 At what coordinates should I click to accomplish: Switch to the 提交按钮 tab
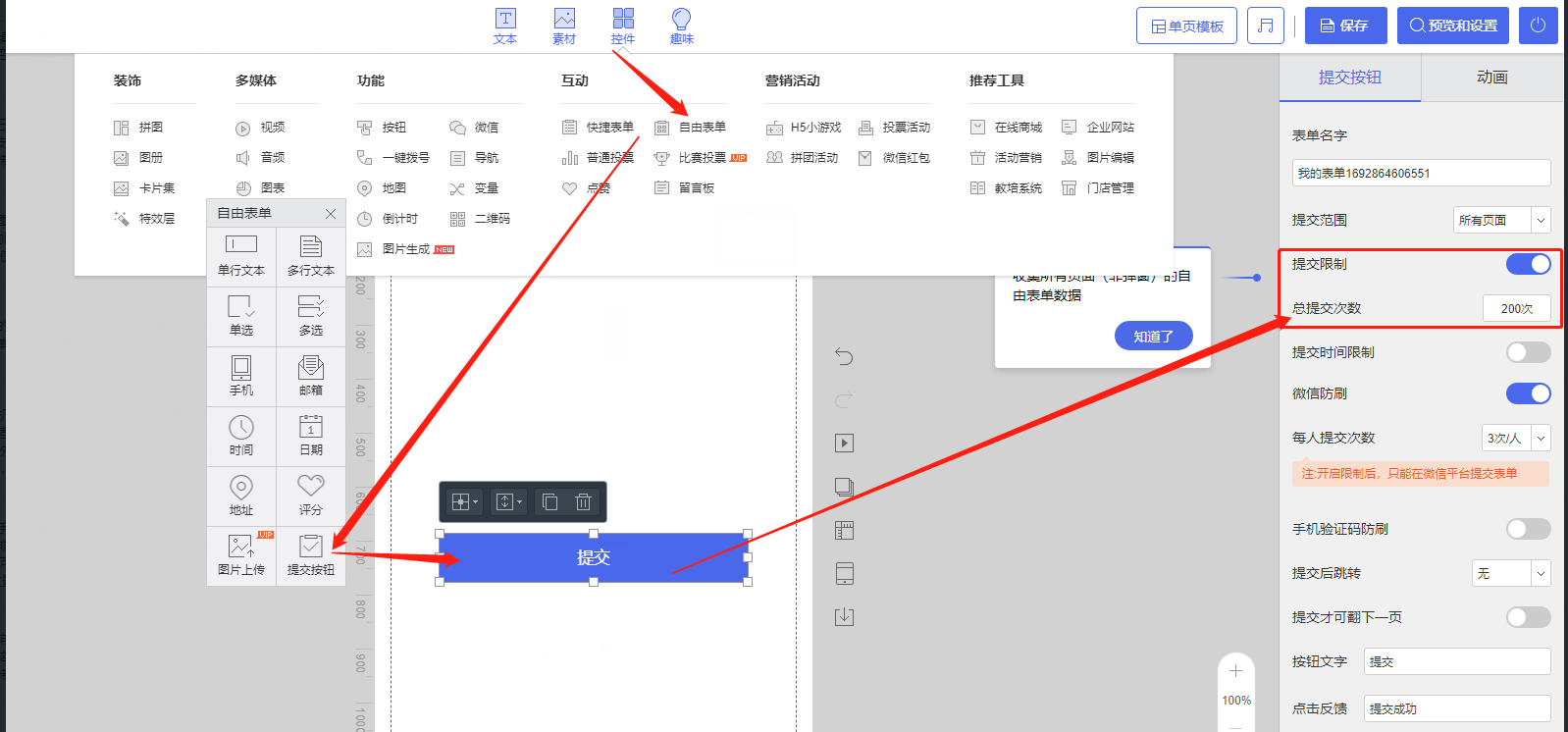point(1350,78)
